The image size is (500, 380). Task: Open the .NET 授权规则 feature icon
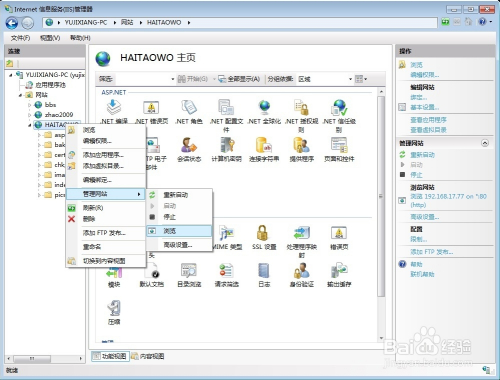coord(301,107)
